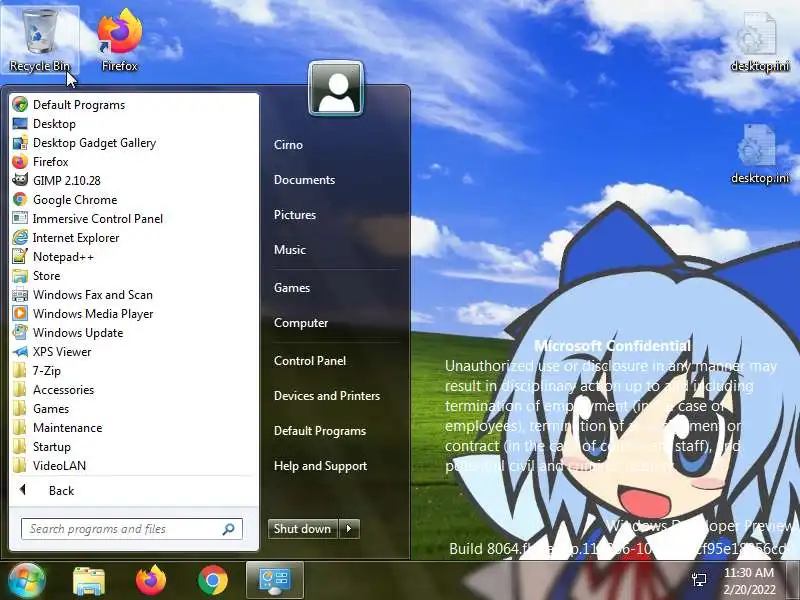The image size is (800, 600).
Task: Open XPS Viewer icon
Action: (20, 352)
